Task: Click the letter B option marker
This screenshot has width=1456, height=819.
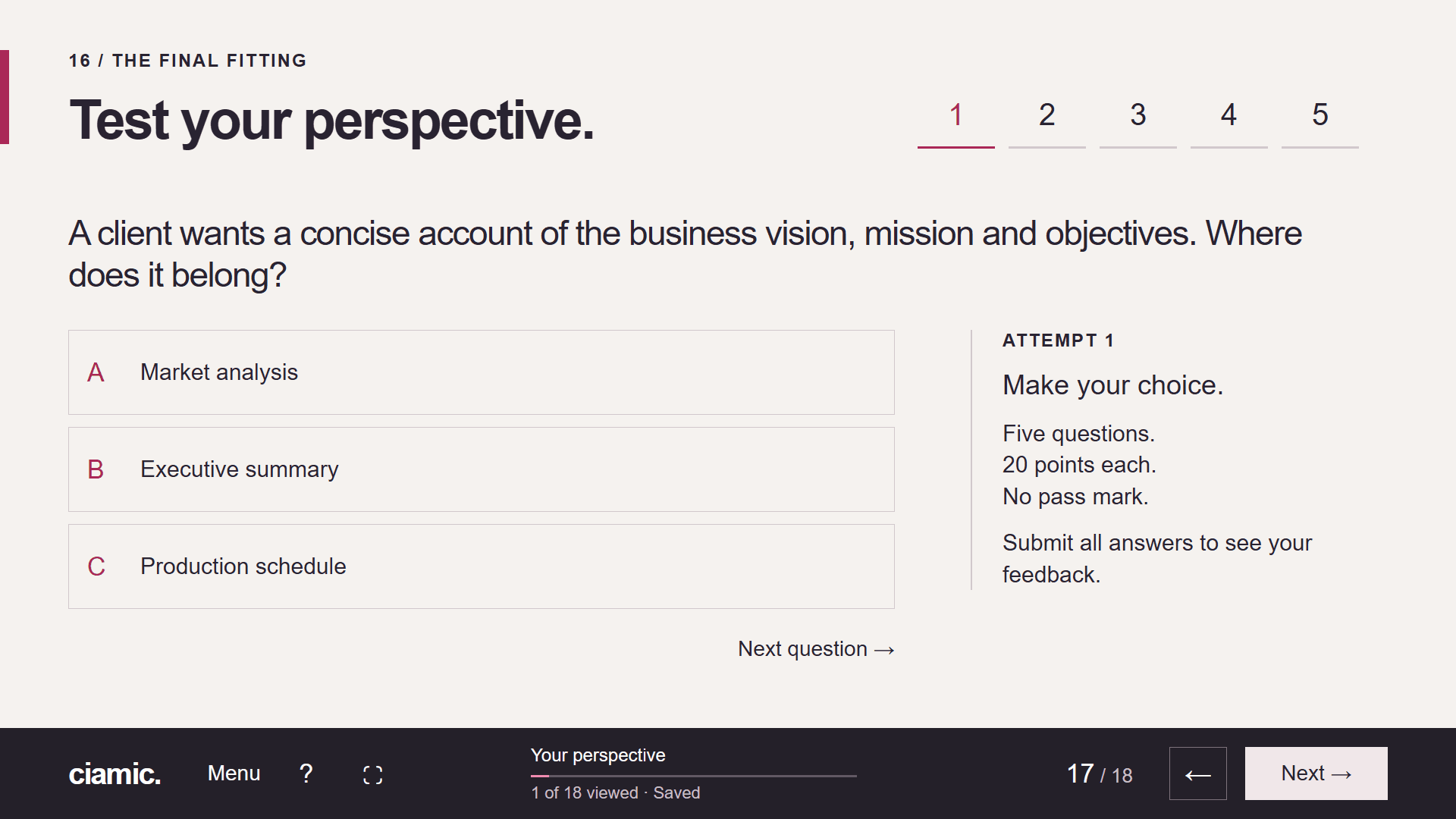Action: (96, 469)
